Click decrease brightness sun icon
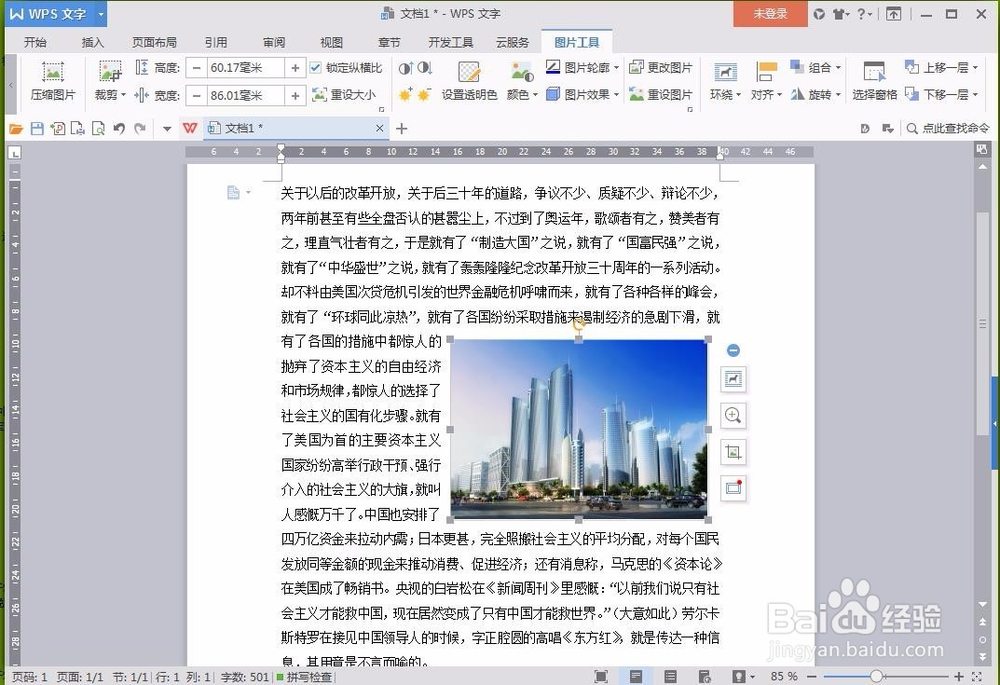Image resolution: width=1000 pixels, height=685 pixels. 424,95
